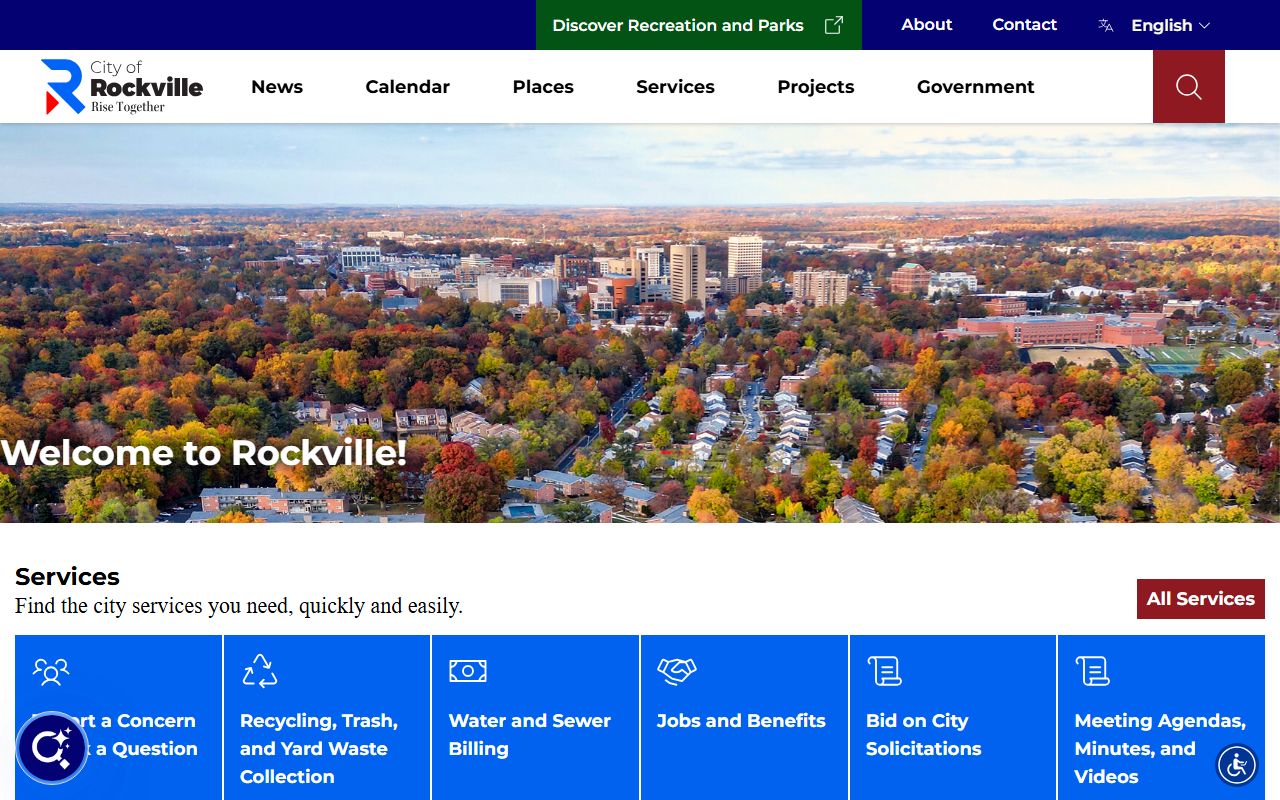Open Report a Concern service card
This screenshot has height=800, width=1280.
point(118,718)
